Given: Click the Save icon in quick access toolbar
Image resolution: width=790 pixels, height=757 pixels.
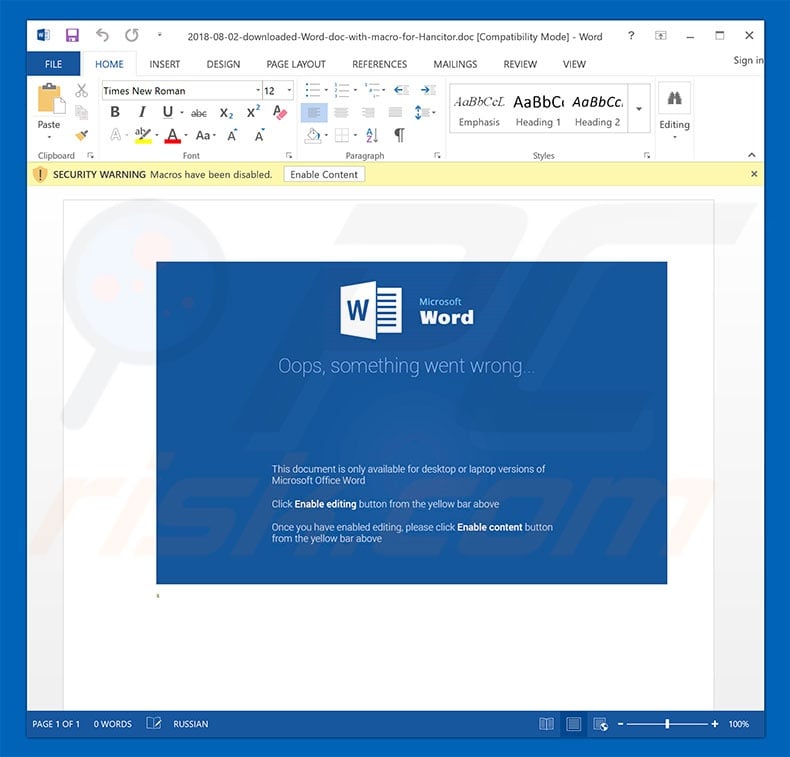Looking at the screenshot, I should click(x=72, y=35).
